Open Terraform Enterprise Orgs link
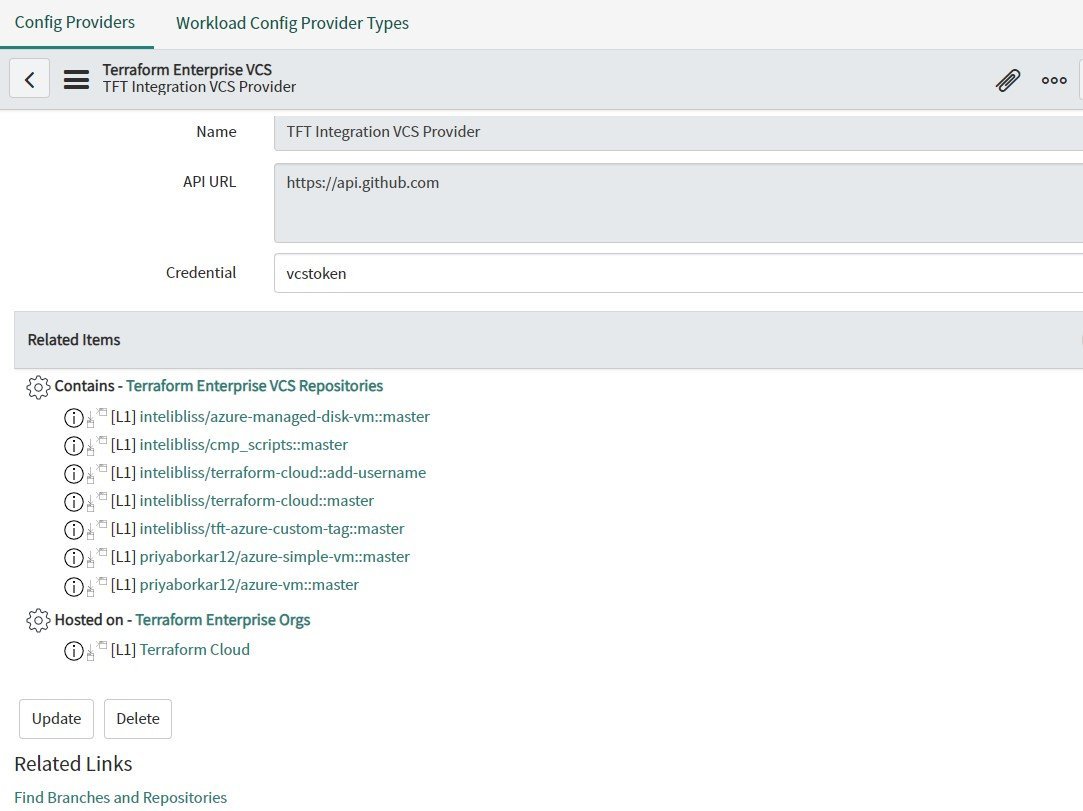 click(222, 620)
